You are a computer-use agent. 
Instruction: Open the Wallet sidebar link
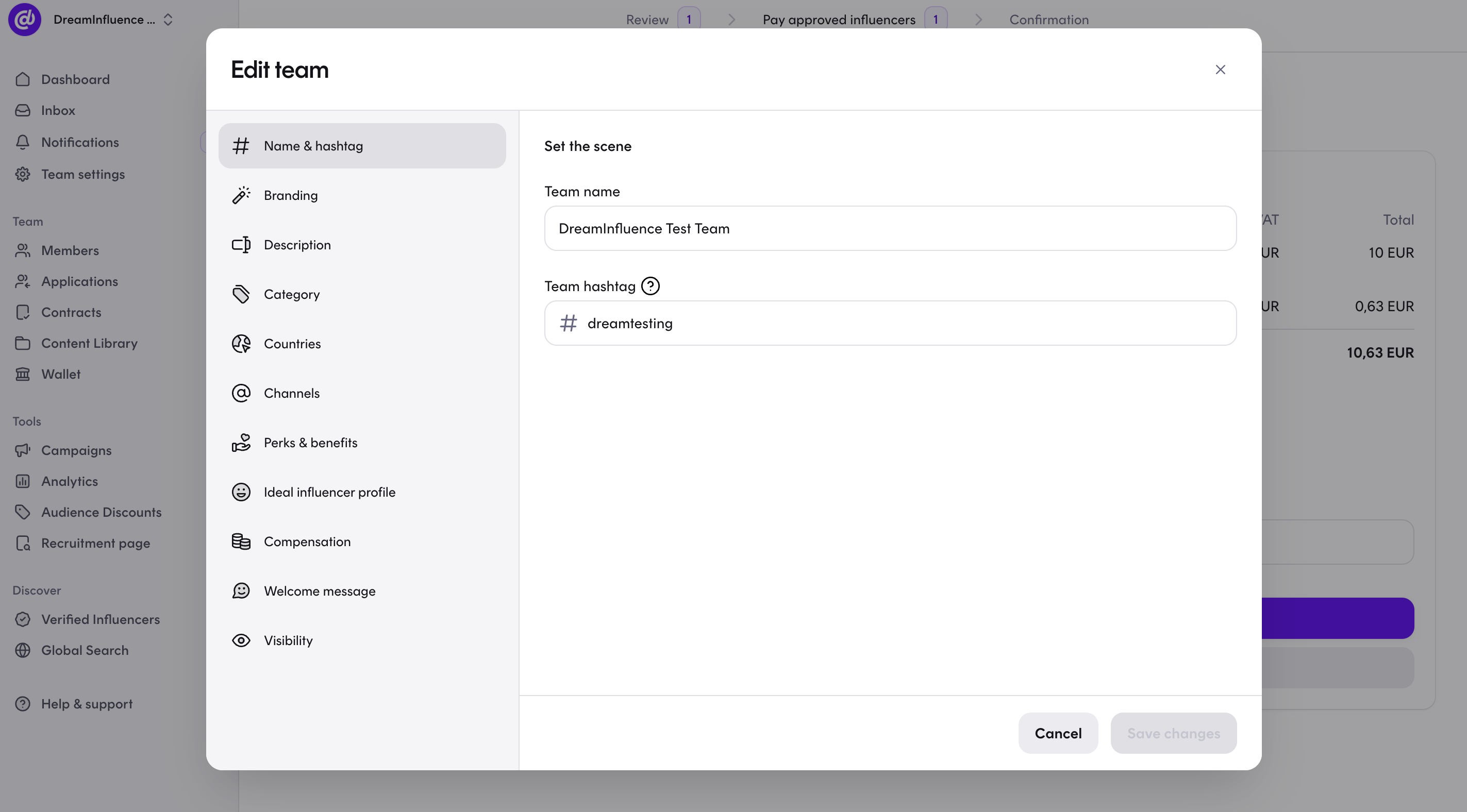pos(60,374)
